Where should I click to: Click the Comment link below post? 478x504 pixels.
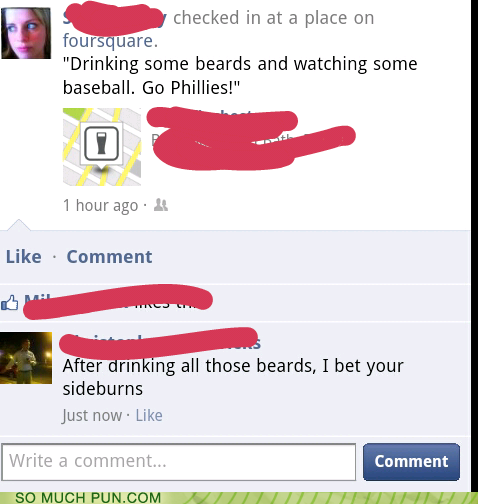tap(109, 257)
